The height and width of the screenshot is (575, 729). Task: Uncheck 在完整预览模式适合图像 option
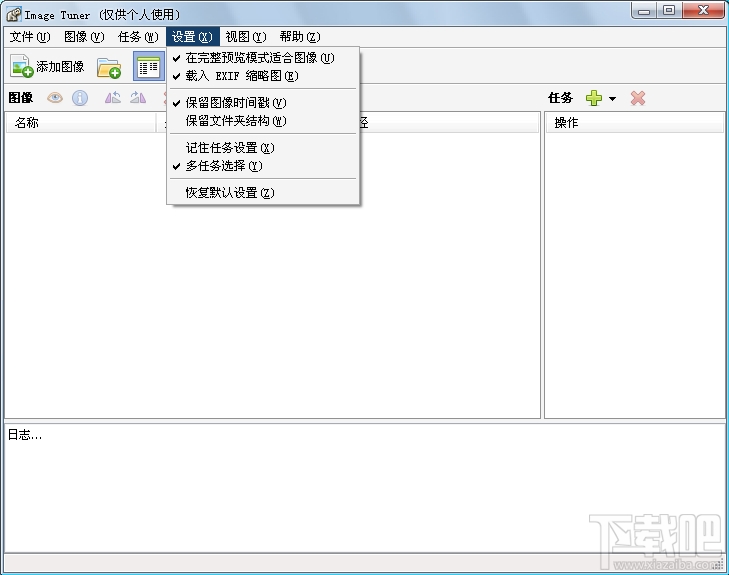[263, 58]
